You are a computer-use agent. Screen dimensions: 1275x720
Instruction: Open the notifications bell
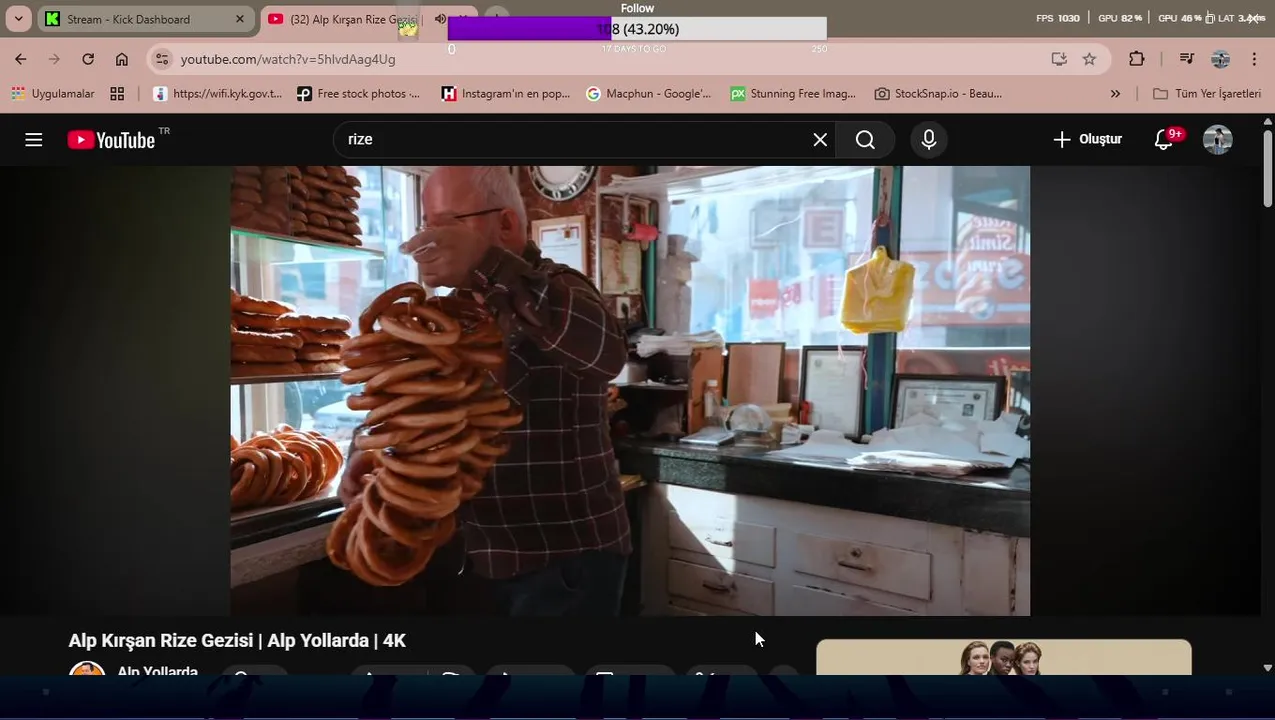click(1164, 140)
